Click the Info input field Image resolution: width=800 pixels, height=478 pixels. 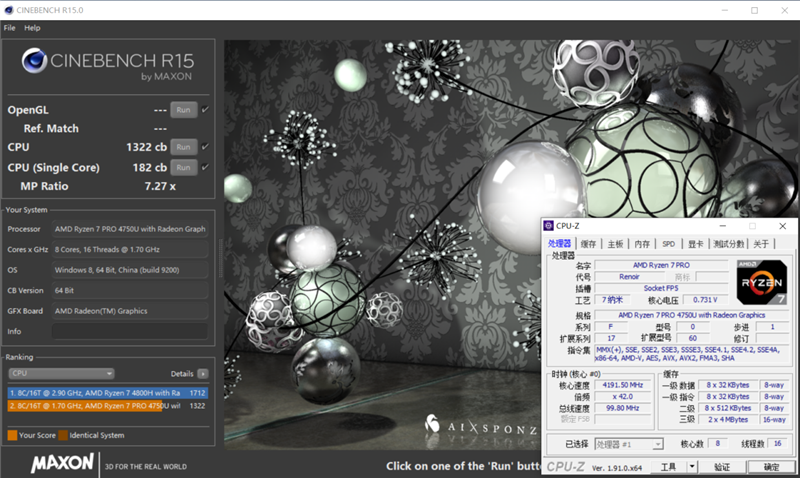click(130, 332)
